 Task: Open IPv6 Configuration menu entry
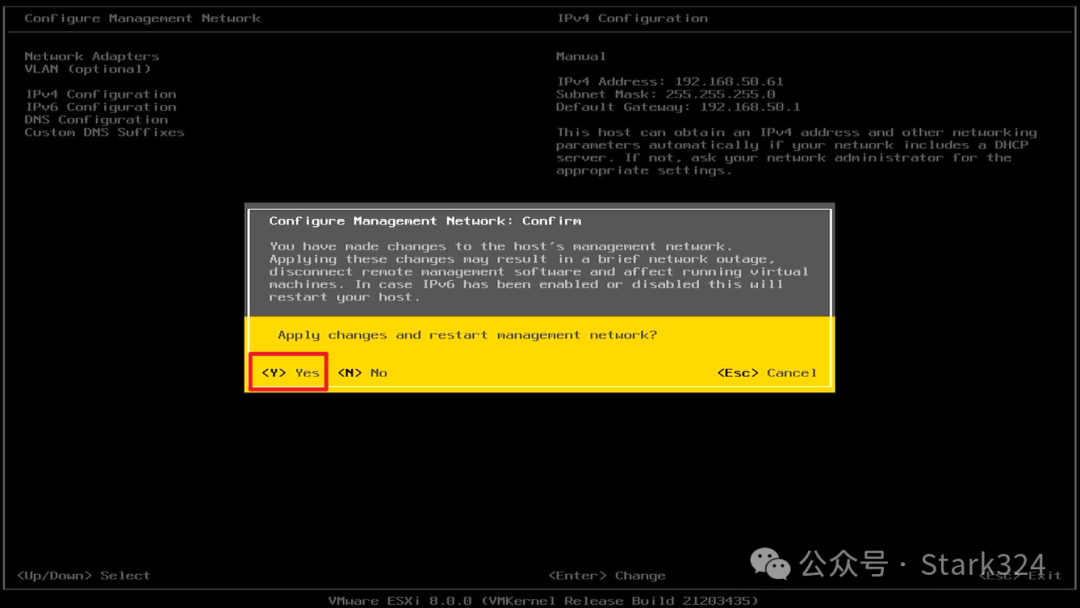coord(101,107)
